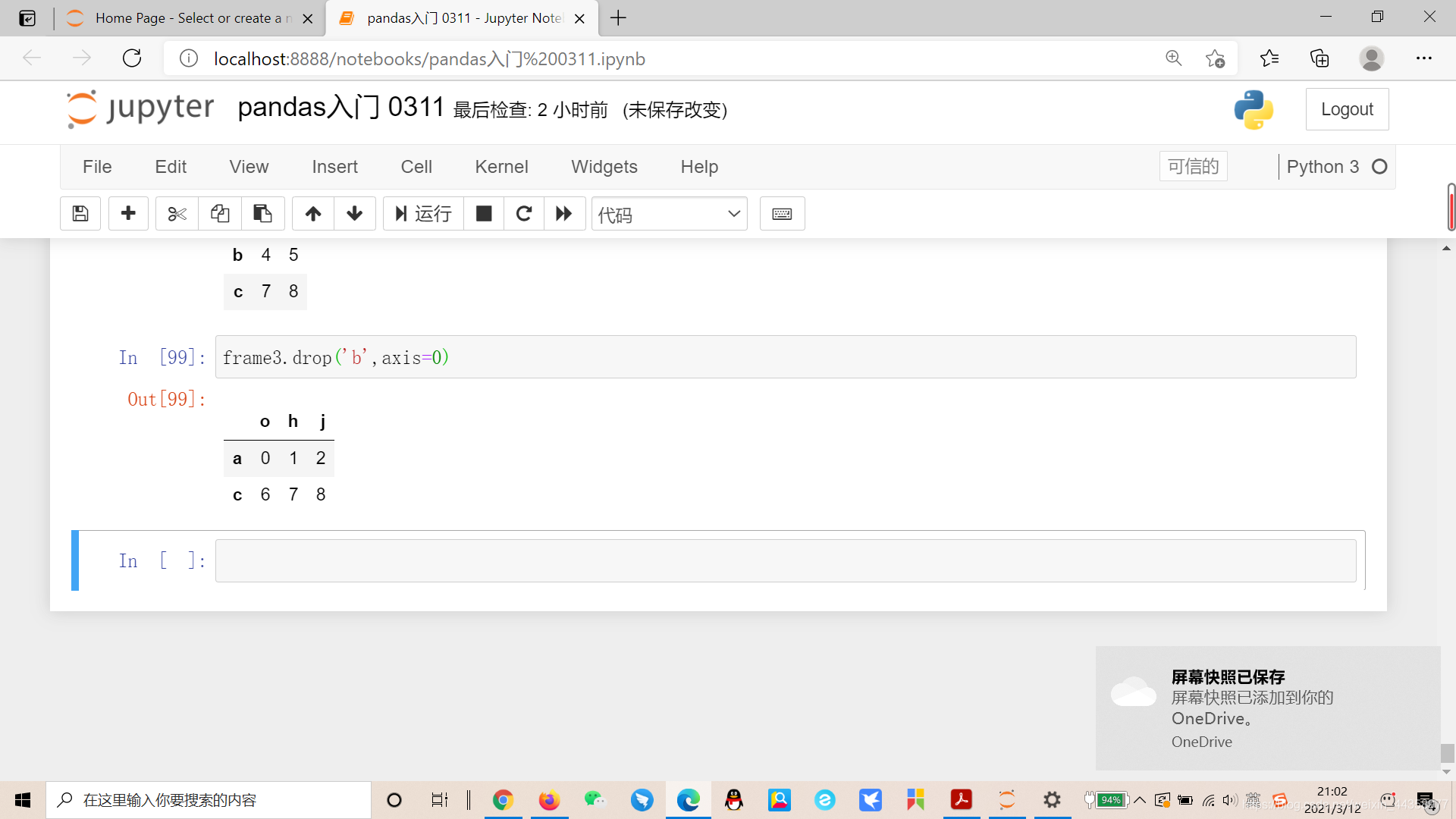Copy the selected cell using copy icon

click(x=220, y=213)
